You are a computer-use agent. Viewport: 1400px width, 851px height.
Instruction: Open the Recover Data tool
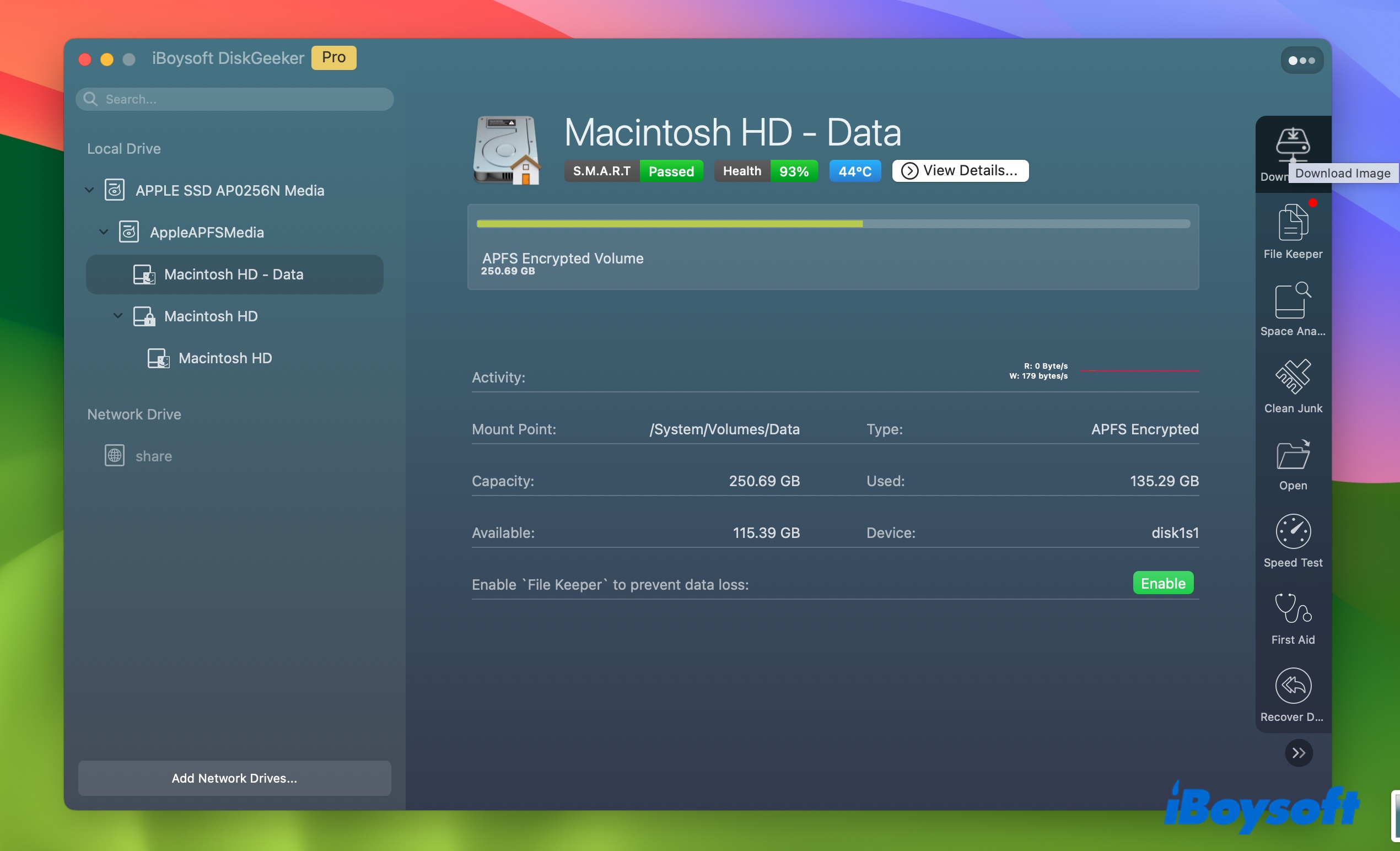click(1293, 696)
